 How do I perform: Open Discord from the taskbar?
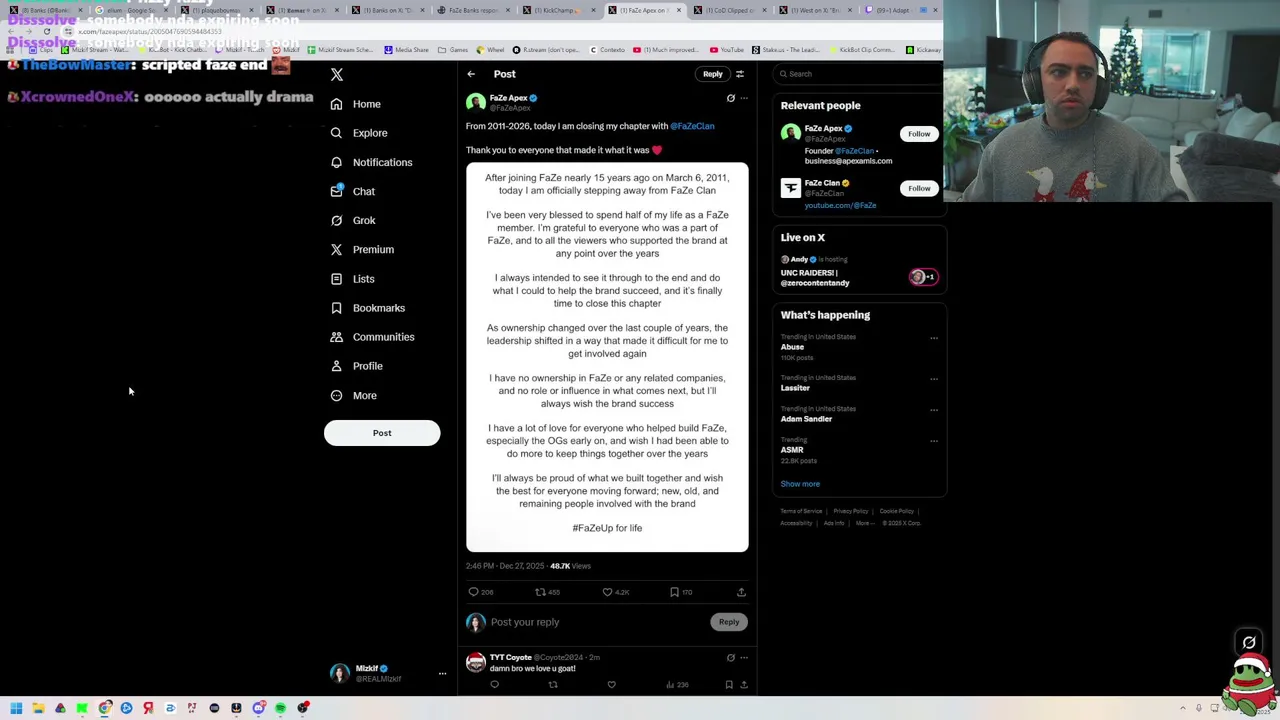click(258, 708)
